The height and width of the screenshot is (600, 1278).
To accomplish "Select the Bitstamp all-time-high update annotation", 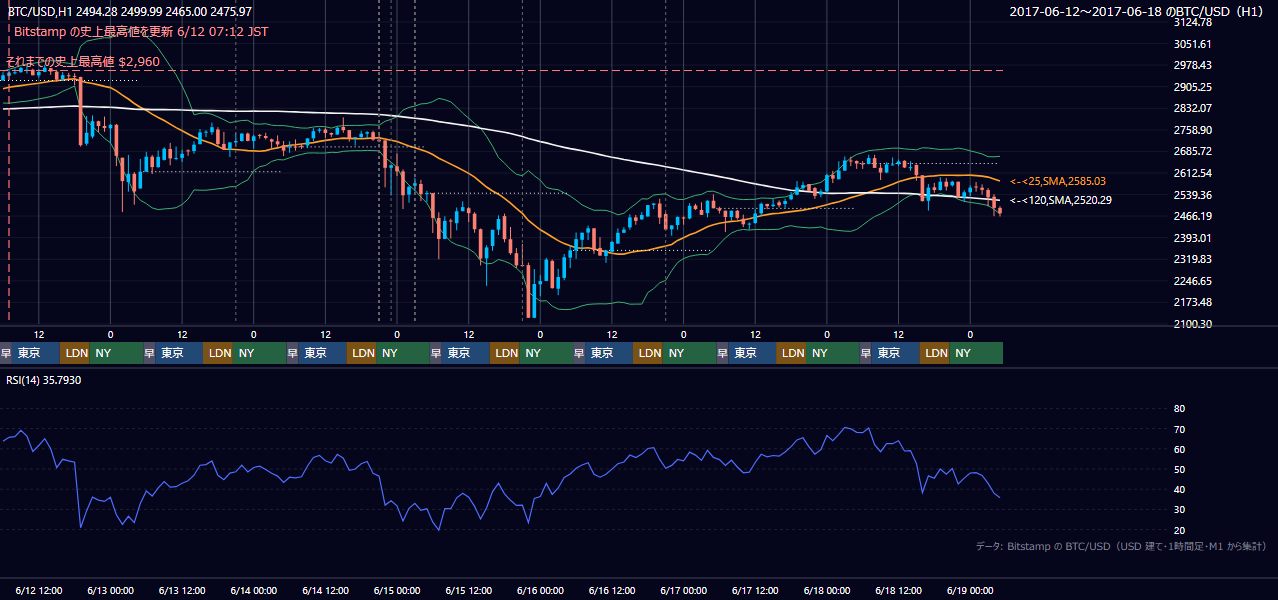I will (141, 32).
